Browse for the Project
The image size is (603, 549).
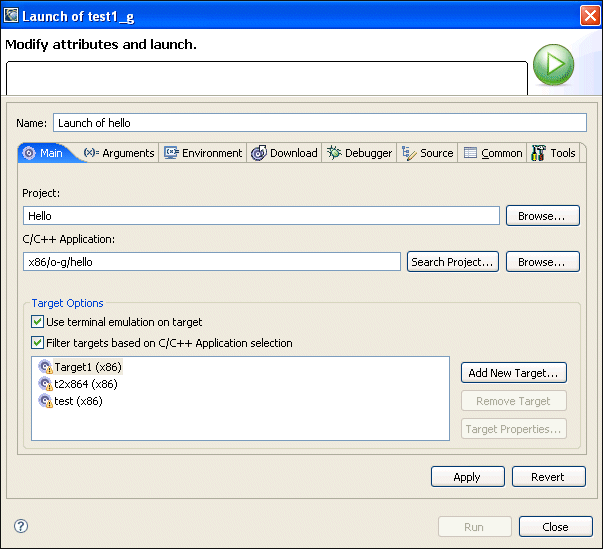tap(542, 215)
